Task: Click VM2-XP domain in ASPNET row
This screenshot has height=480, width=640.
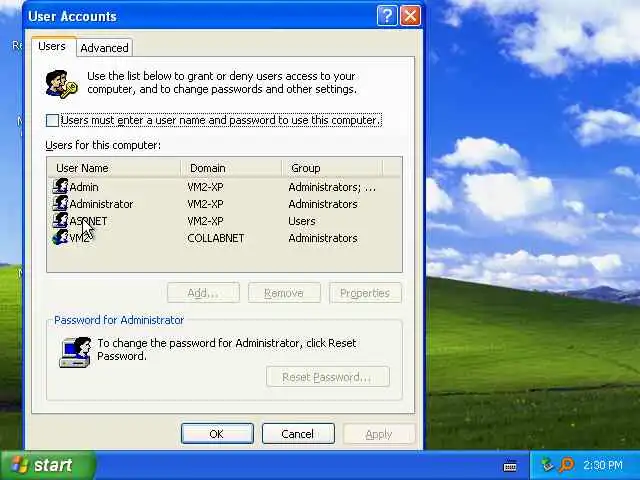Action: (205, 221)
